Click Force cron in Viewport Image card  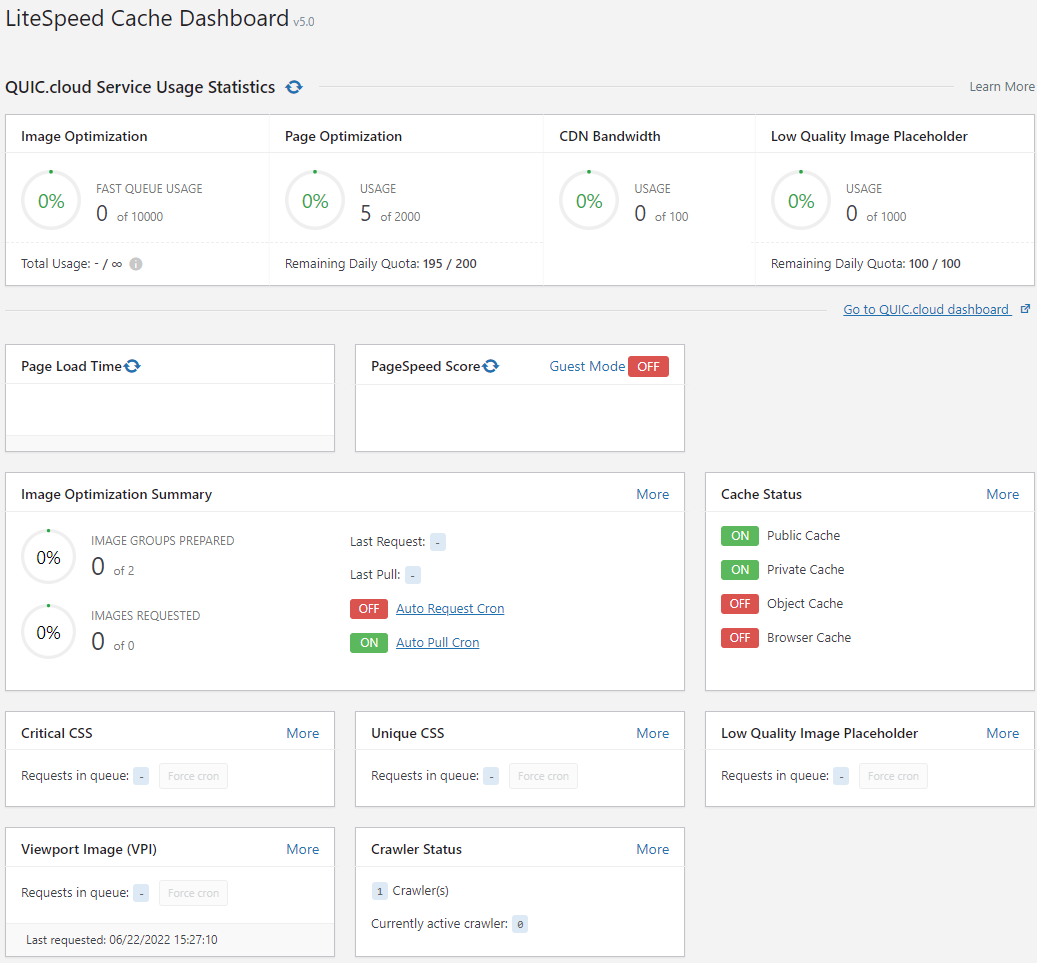tap(193, 893)
